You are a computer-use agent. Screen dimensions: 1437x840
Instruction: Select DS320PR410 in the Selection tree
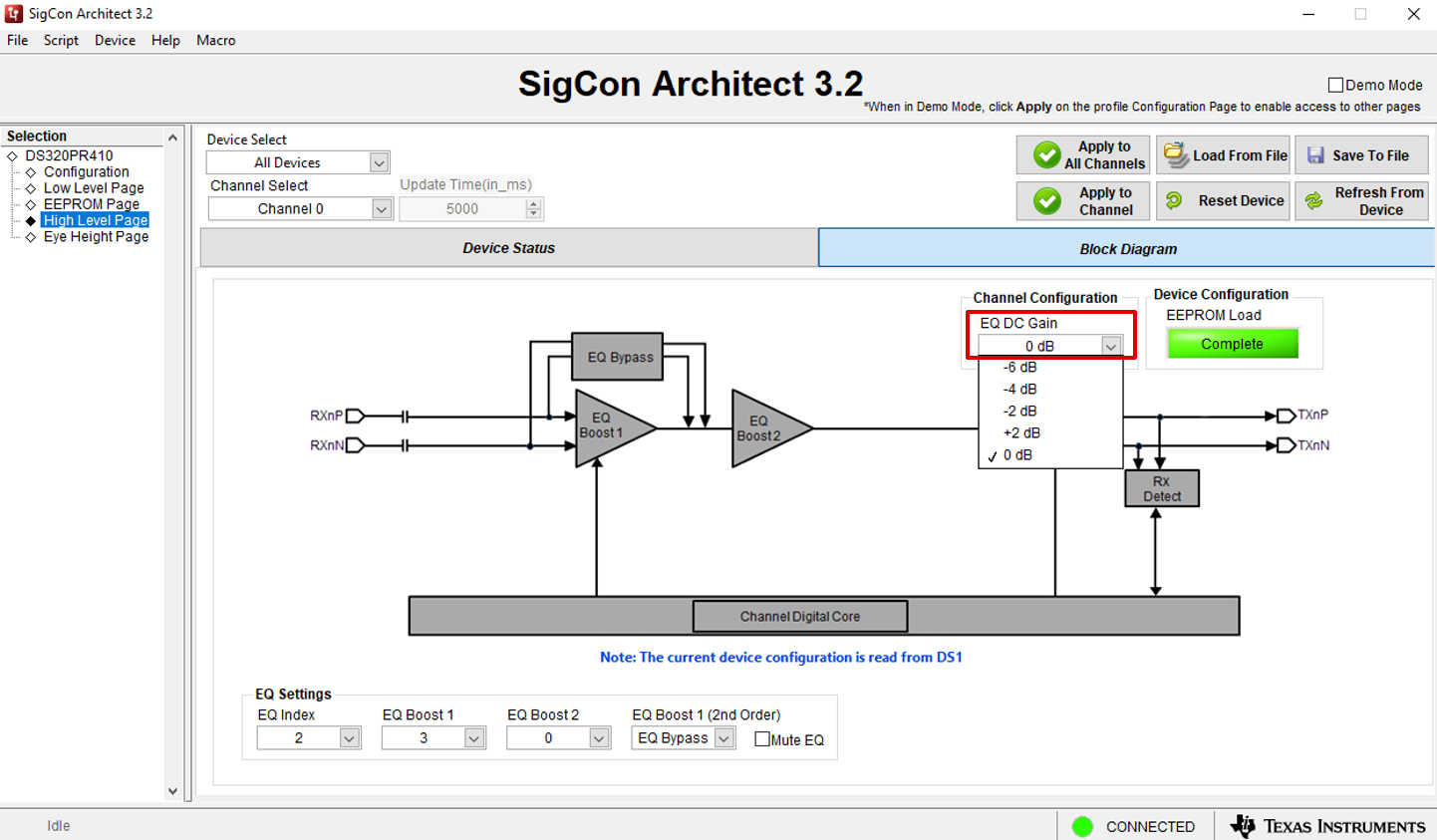[x=69, y=155]
